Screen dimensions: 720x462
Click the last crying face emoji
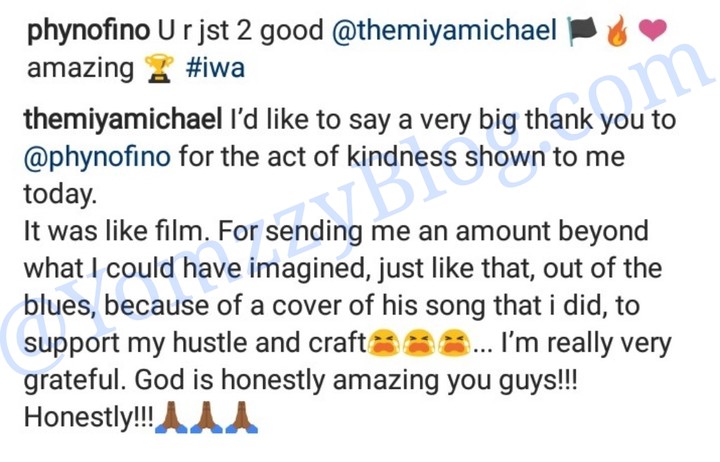coord(452,343)
